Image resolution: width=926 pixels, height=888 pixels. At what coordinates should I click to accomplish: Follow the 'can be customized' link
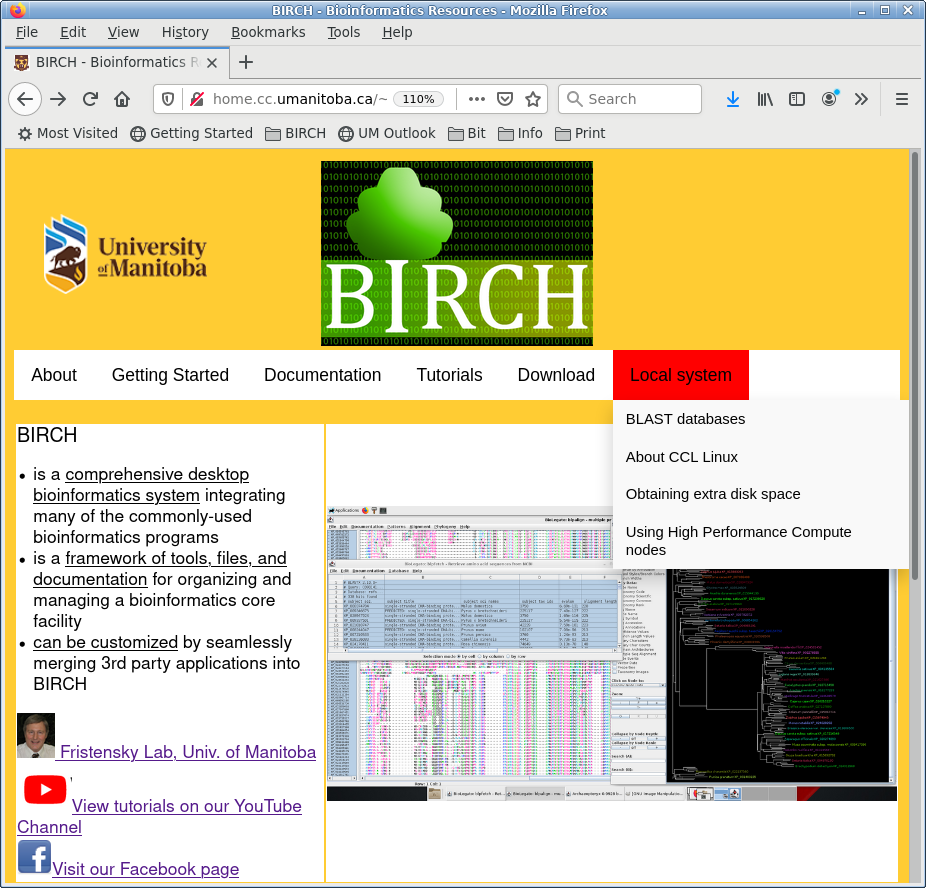click(x=105, y=642)
